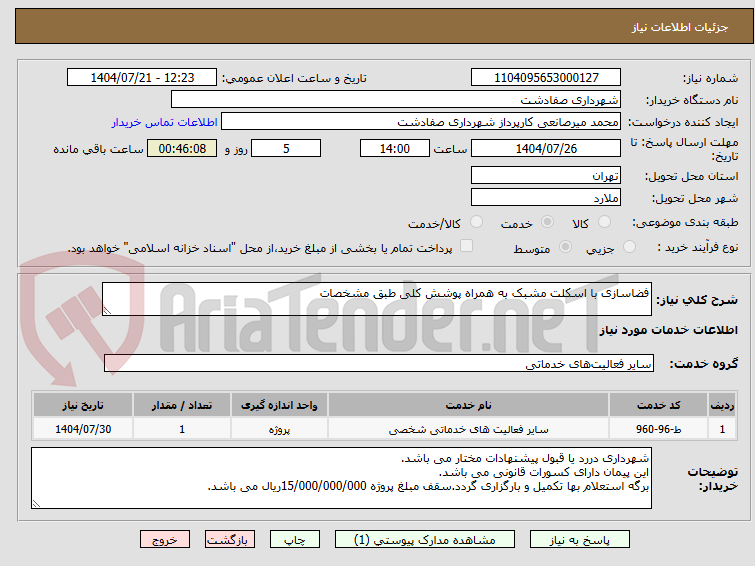Click the 14:00 time field

[x=394, y=148]
